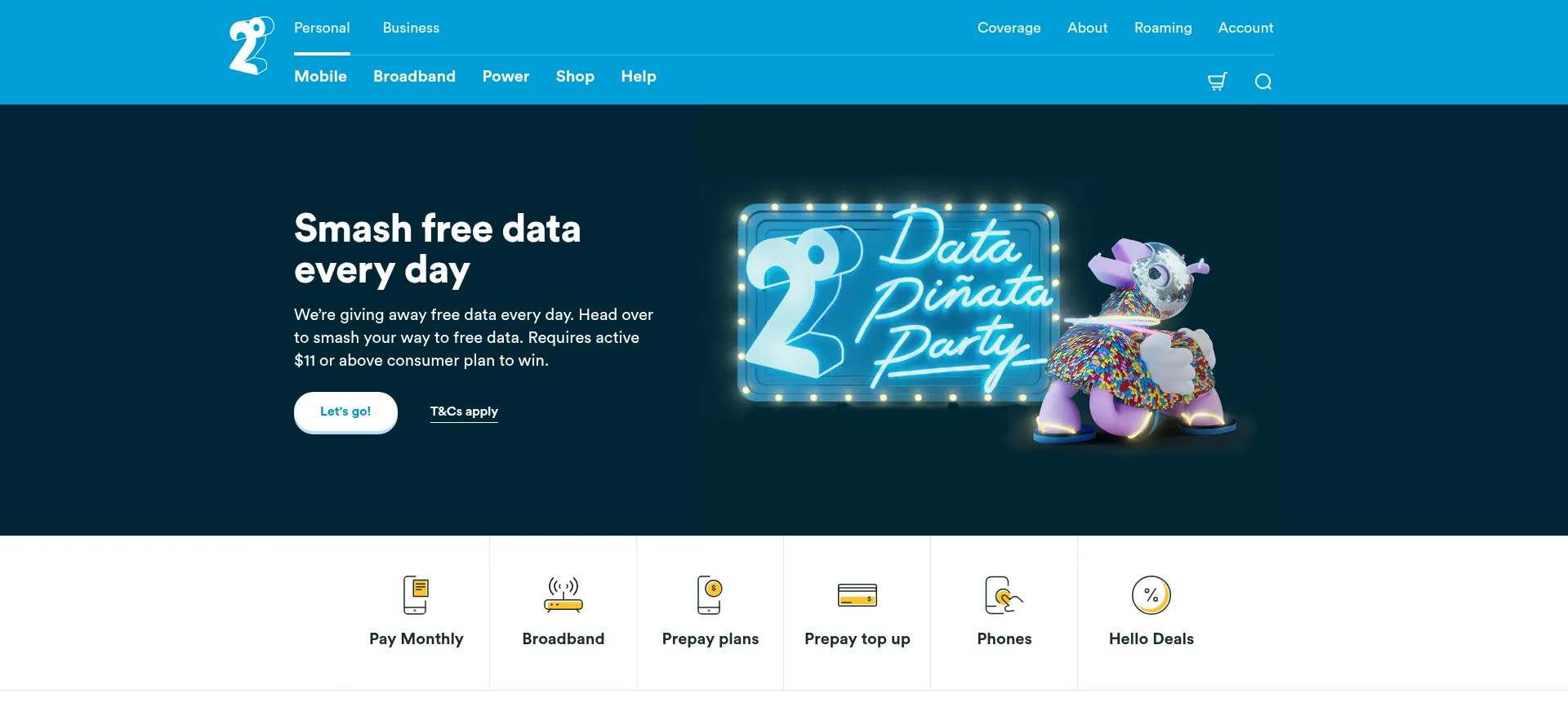Open the Shop menu

coord(575,76)
